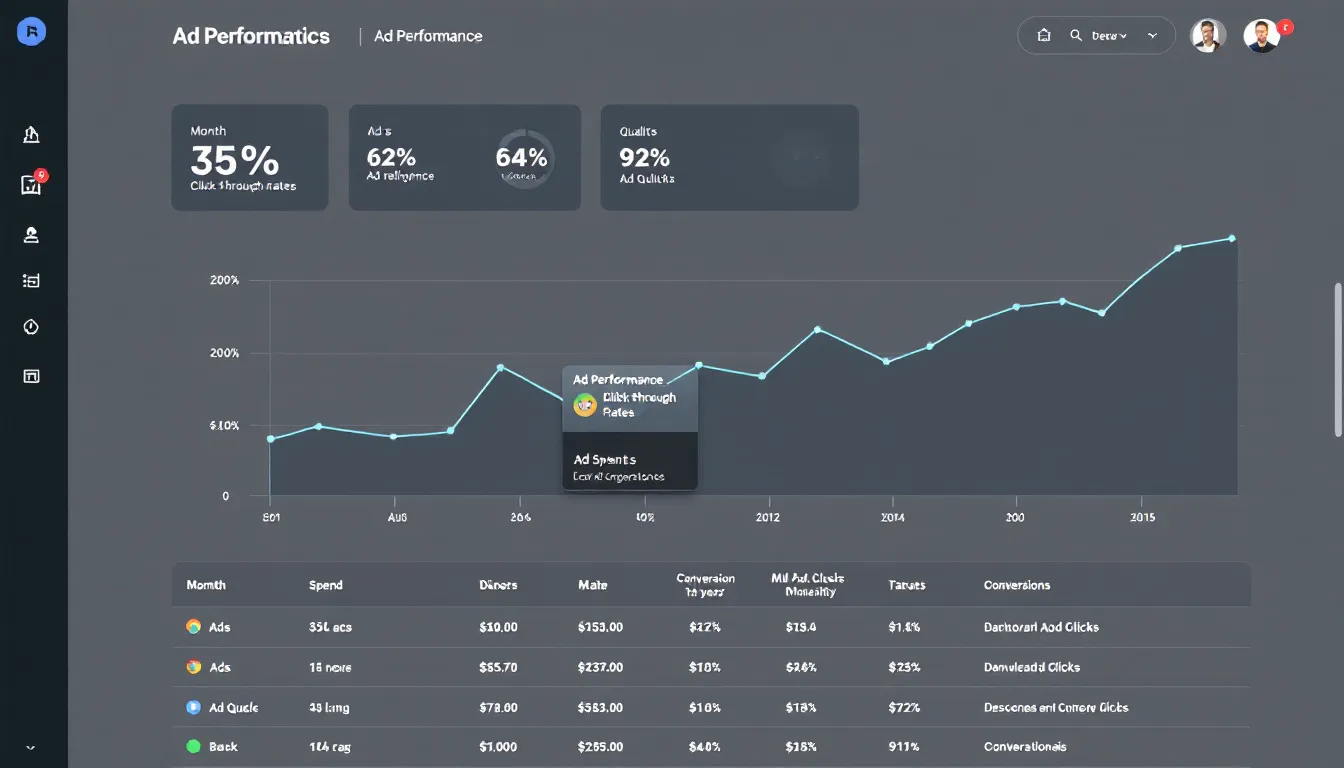Click the 35% Click through rates card
Viewport: 1344px width, 768px height.
tap(249, 158)
